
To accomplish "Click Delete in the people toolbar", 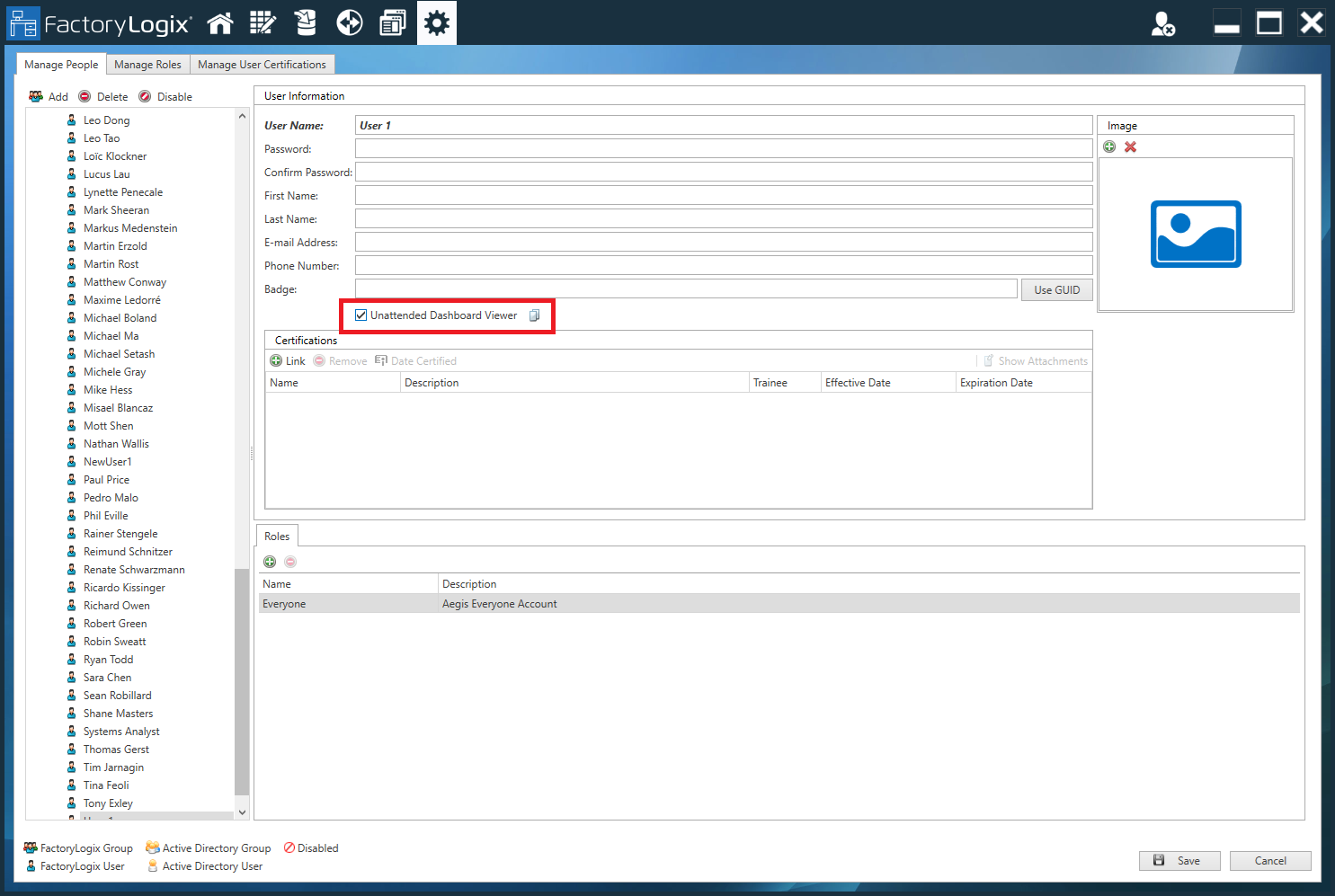I will pos(103,96).
